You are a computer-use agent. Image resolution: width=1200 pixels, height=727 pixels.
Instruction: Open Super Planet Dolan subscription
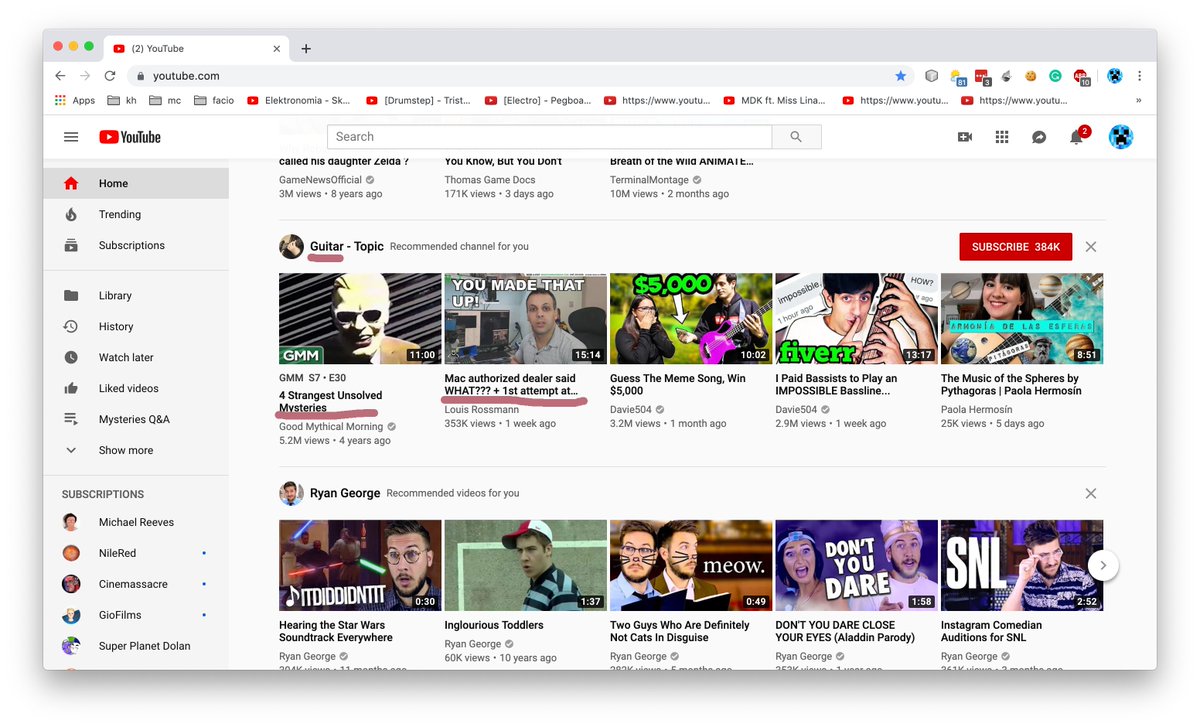tap(136, 646)
